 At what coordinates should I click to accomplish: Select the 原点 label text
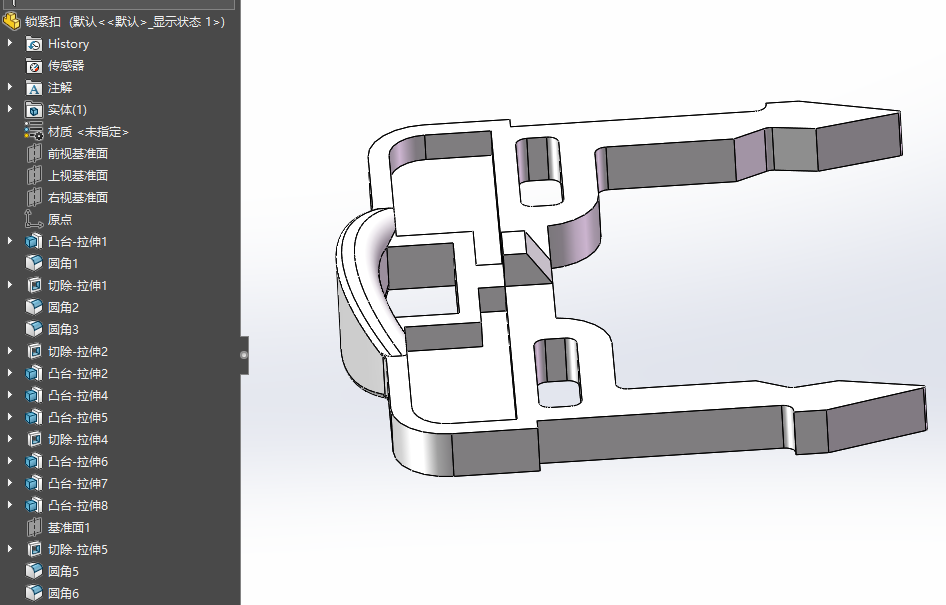pos(60,220)
